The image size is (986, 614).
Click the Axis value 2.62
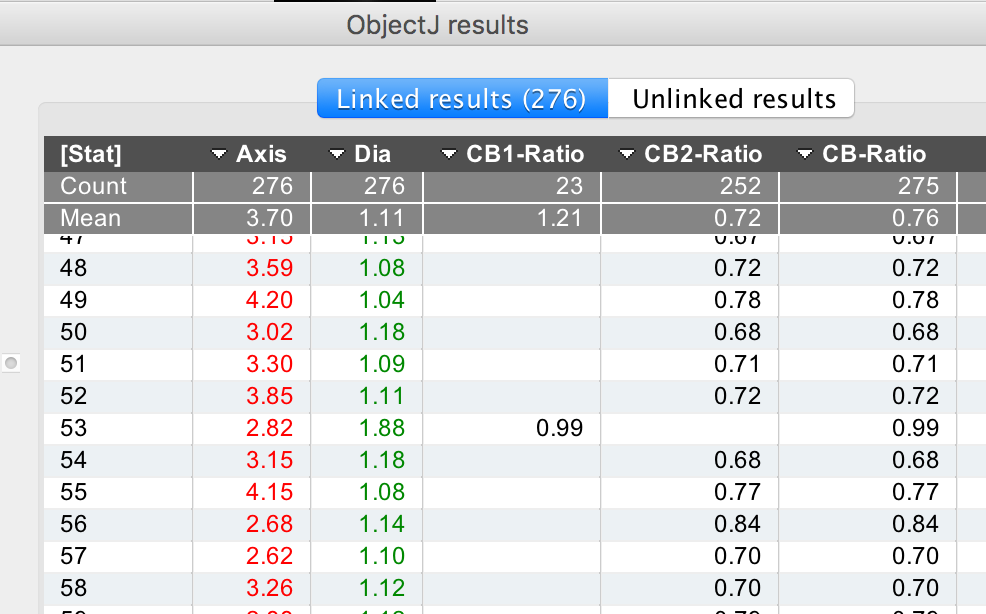tap(269, 557)
